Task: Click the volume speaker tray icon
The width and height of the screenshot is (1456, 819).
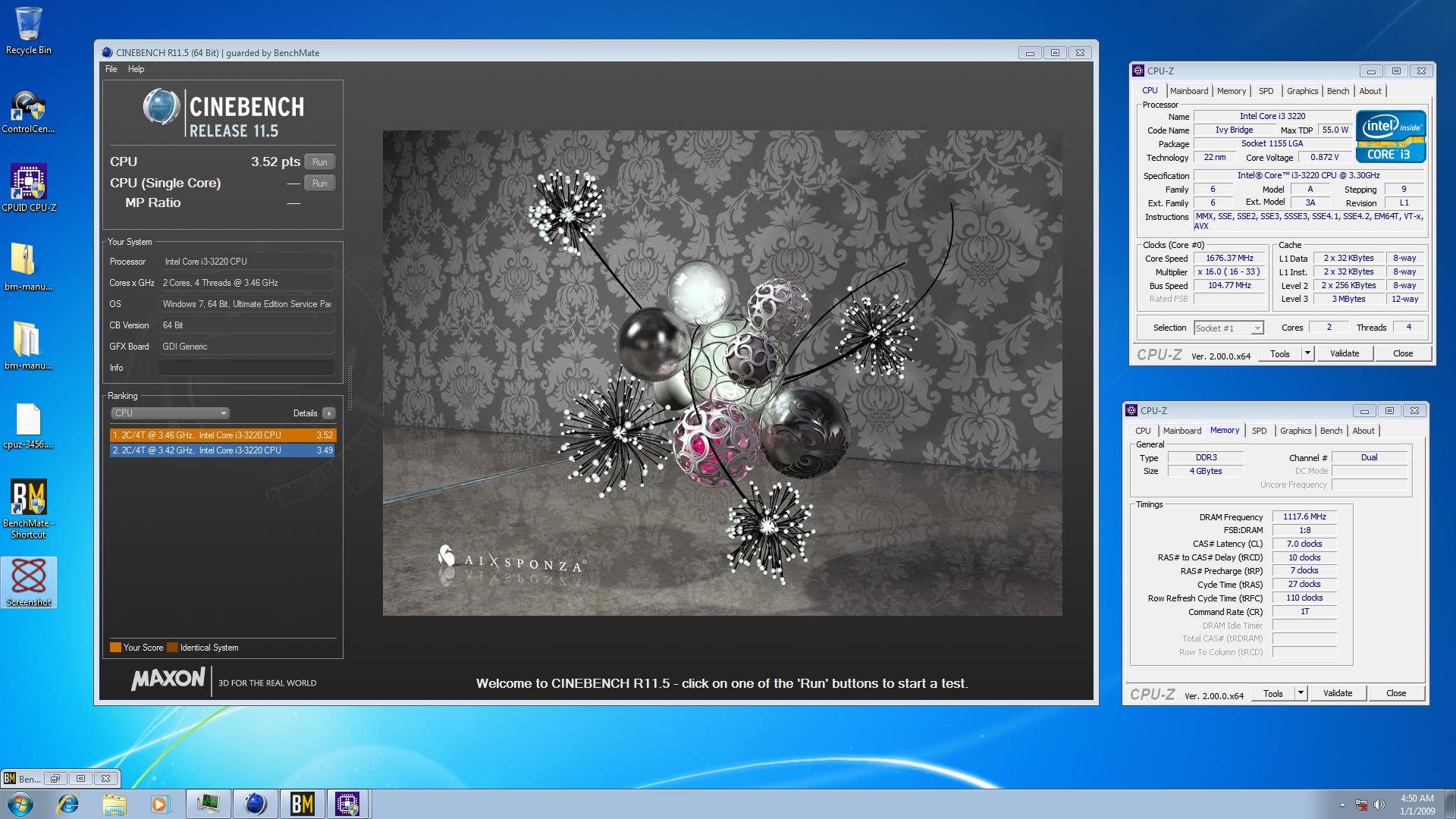Action: [1379, 805]
